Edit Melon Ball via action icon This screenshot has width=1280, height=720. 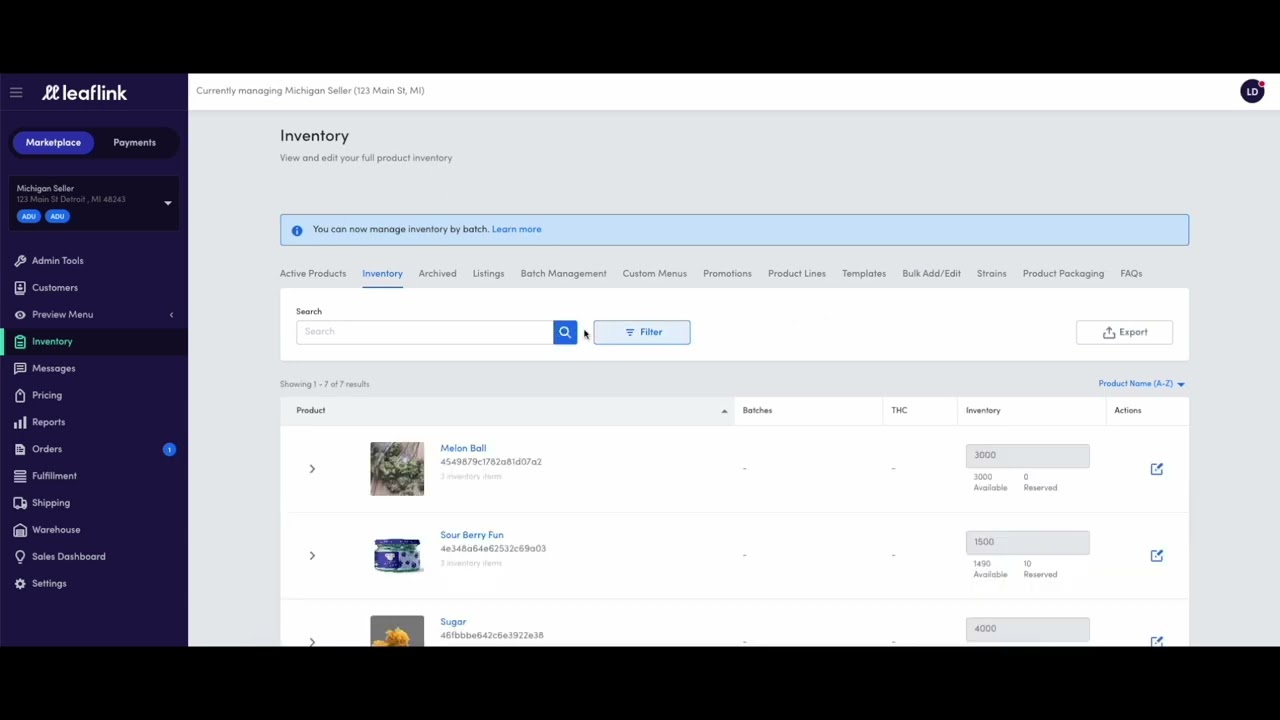1157,469
